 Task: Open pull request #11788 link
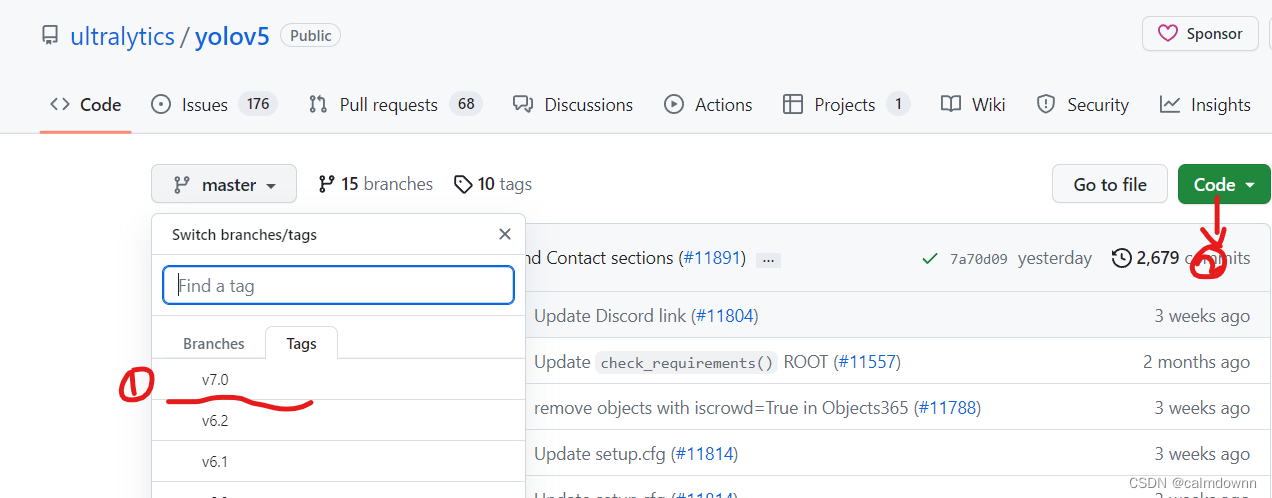tap(946, 408)
